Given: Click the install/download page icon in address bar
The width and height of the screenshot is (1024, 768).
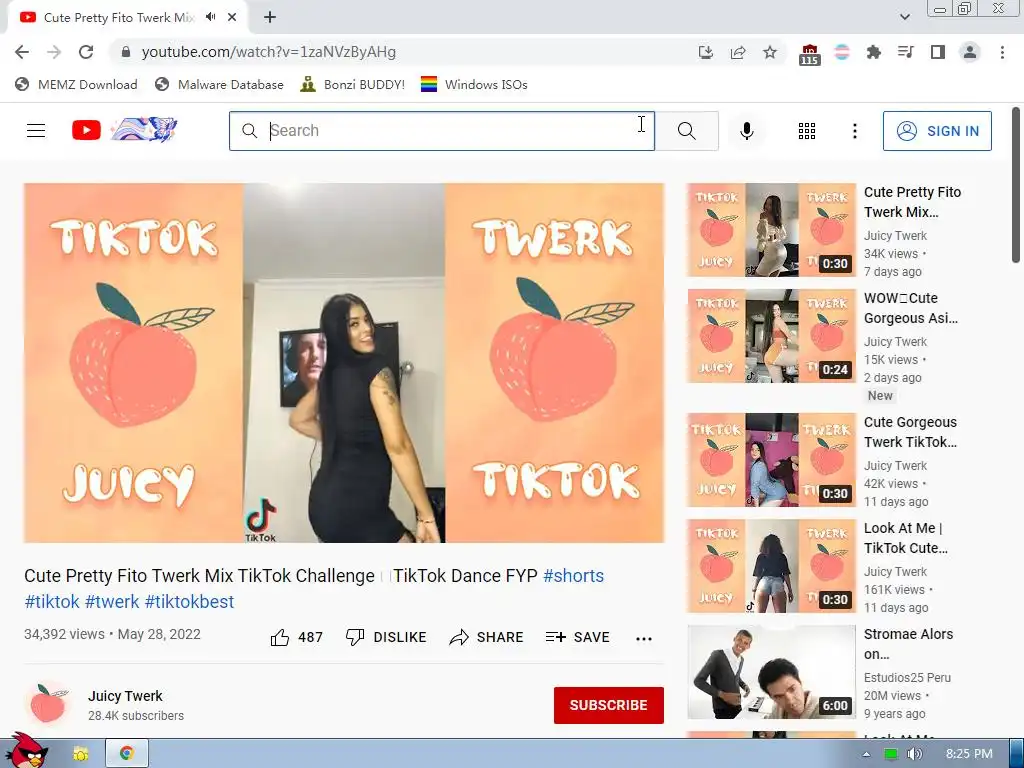Looking at the screenshot, I should coord(706,52).
